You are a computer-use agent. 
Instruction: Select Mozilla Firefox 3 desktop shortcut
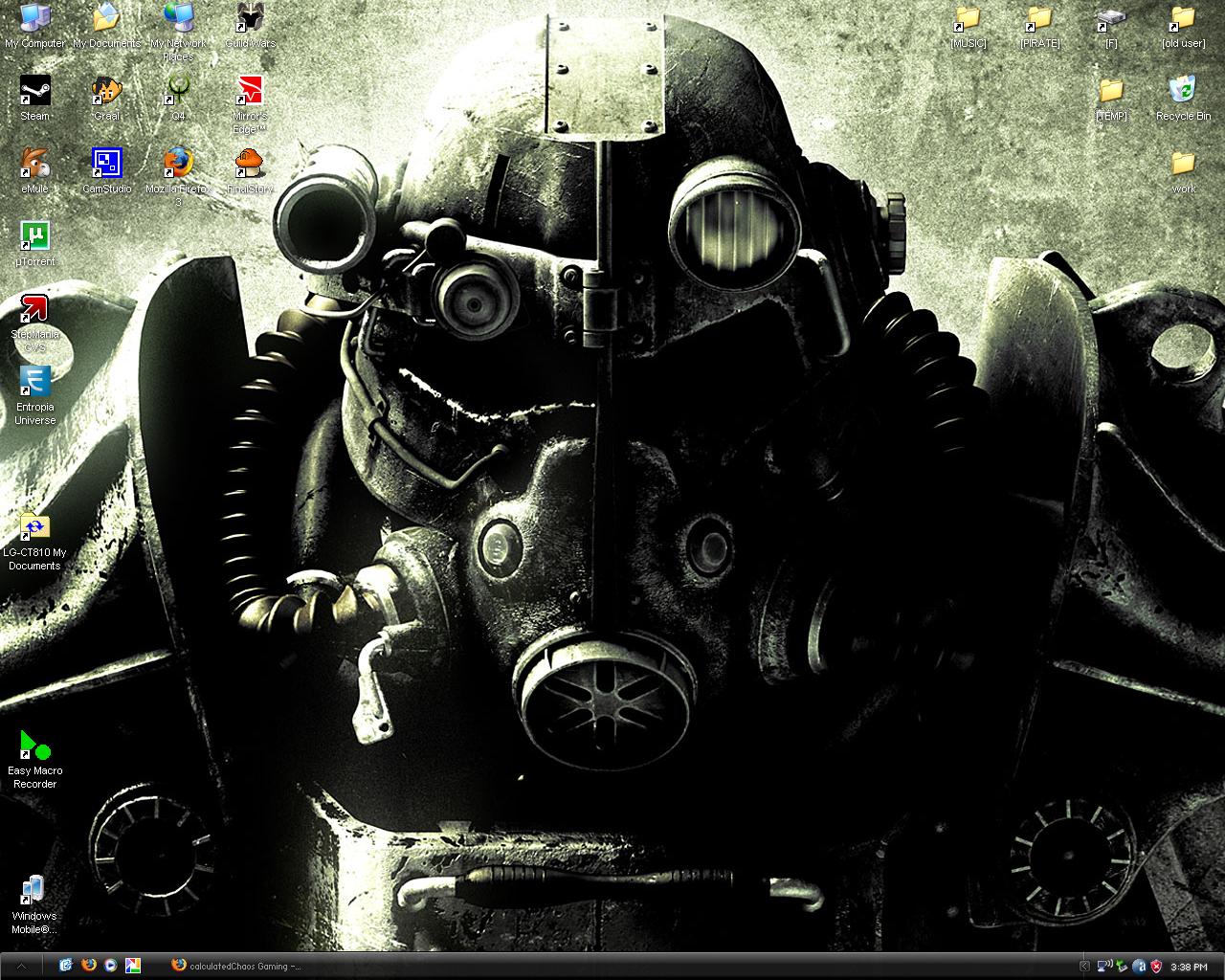pos(178,177)
